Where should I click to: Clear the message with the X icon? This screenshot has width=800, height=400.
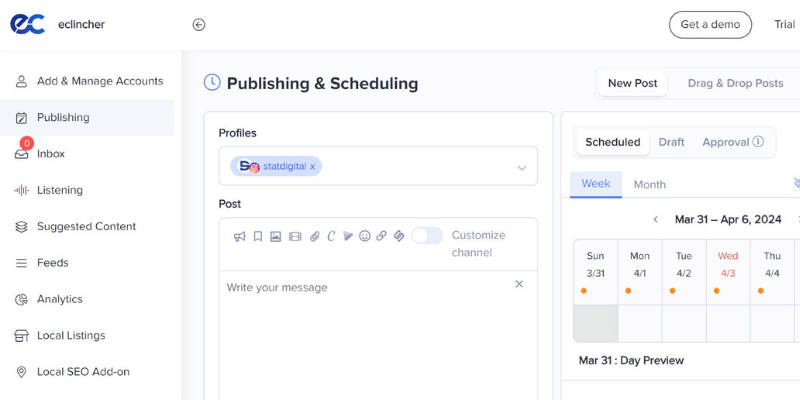tap(519, 284)
